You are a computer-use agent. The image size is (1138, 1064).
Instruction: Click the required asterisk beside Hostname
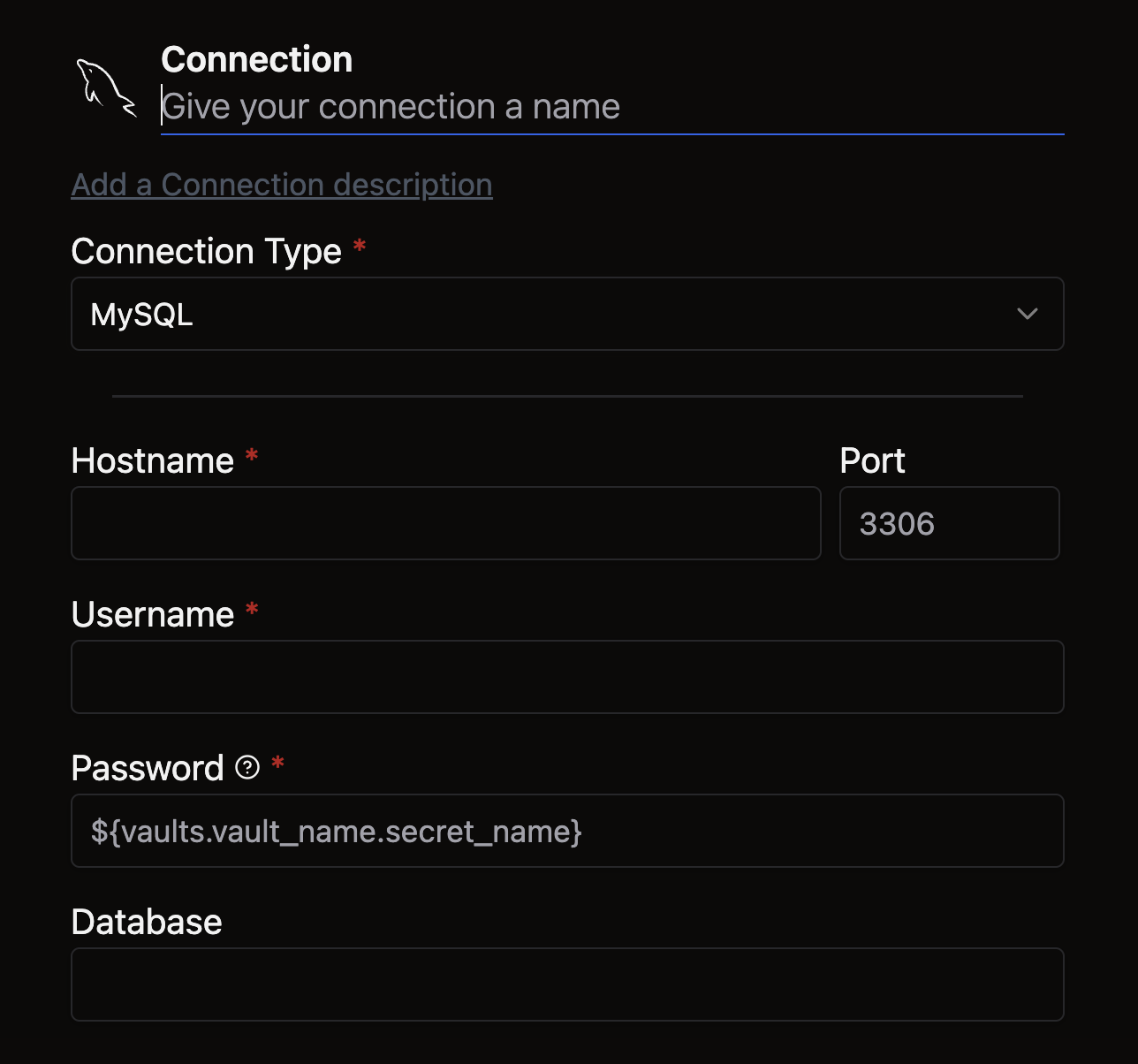coord(252,456)
